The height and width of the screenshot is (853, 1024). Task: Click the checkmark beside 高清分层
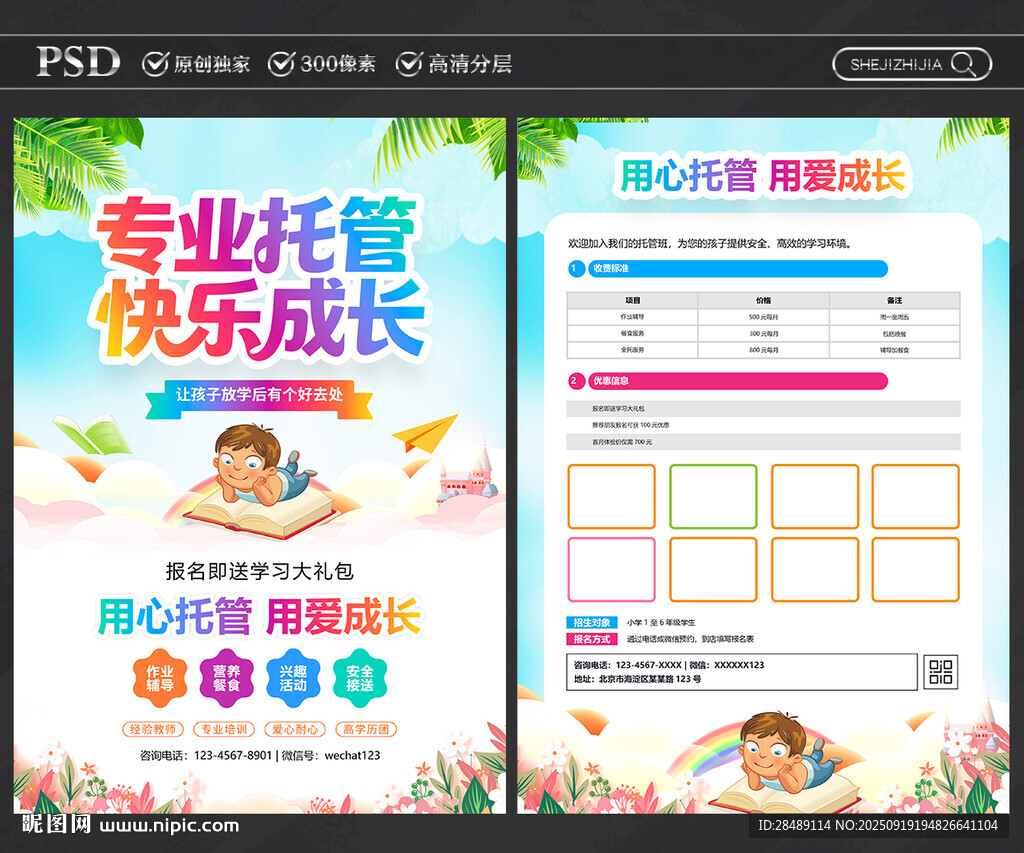[409, 64]
